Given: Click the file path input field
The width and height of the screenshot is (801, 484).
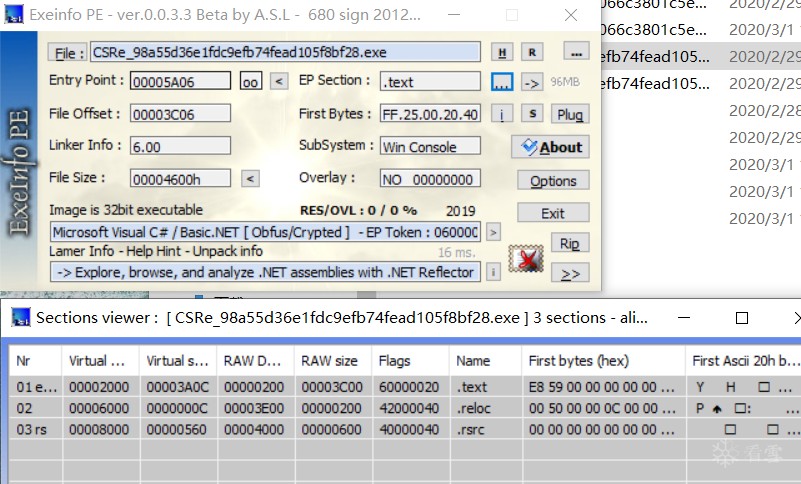Looking at the screenshot, I should click(x=286, y=52).
